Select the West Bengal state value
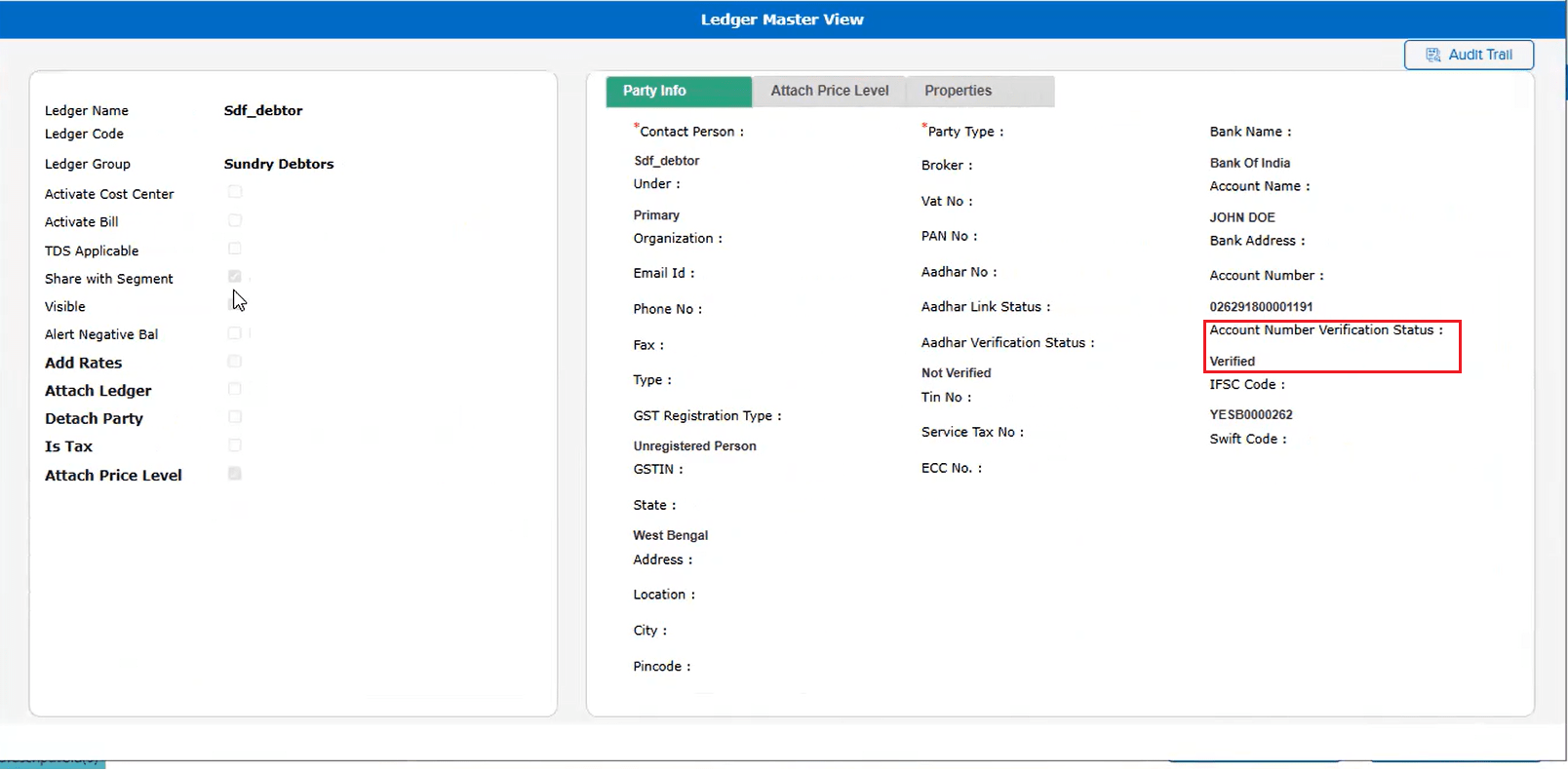Screen dimensions: 1568x772 pos(670,535)
